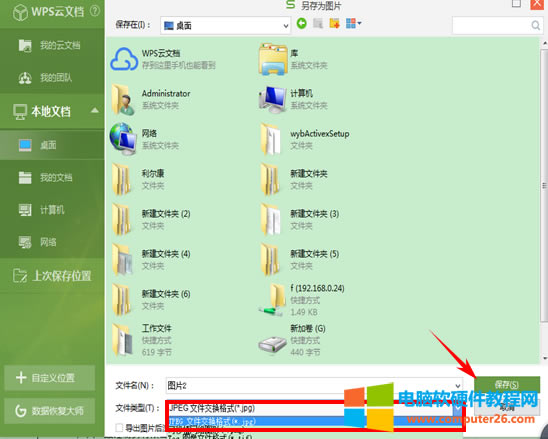Toggle the 导出图片后 checkbox

pos(119,427)
